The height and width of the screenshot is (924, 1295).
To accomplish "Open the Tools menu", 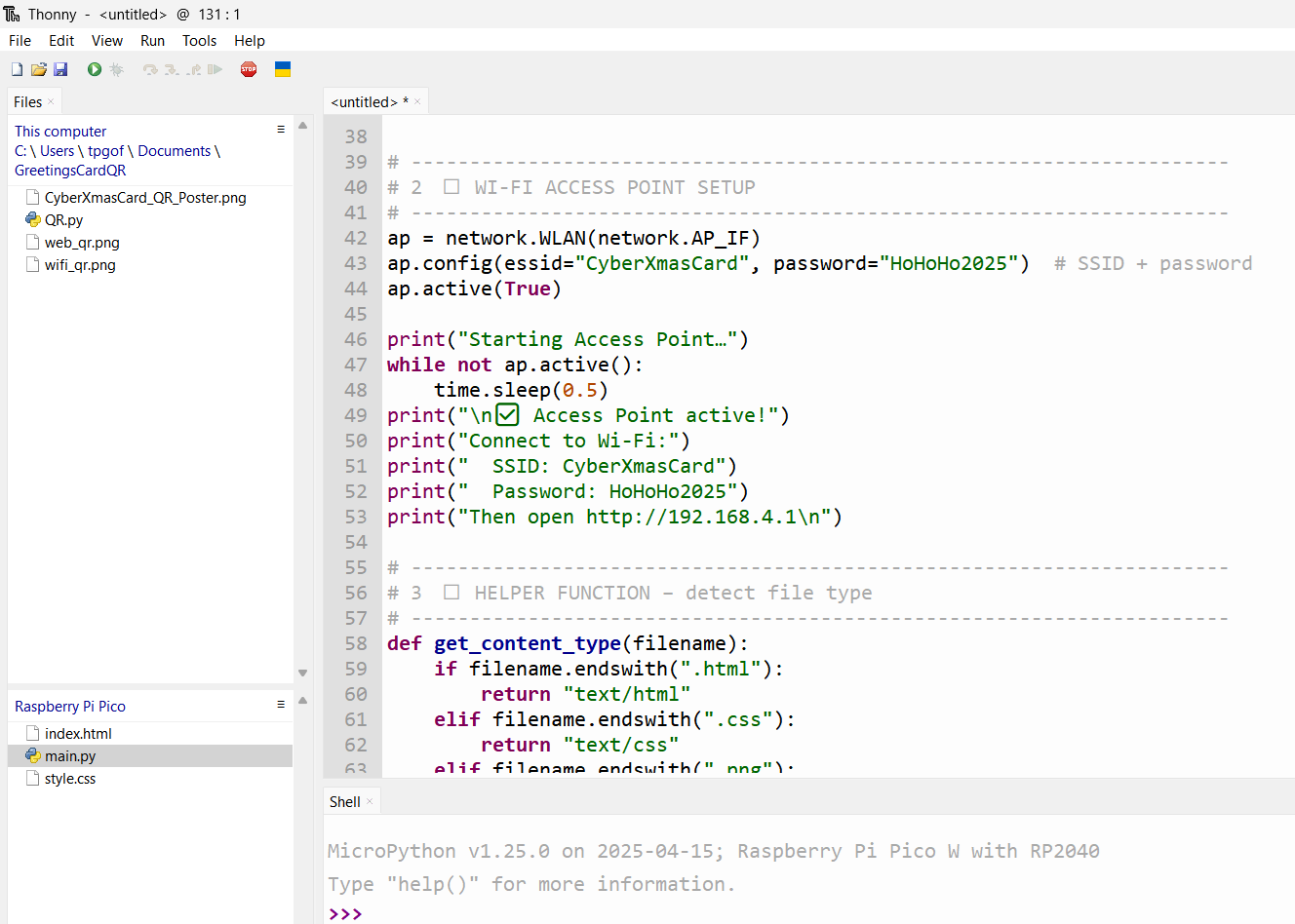I will [199, 41].
